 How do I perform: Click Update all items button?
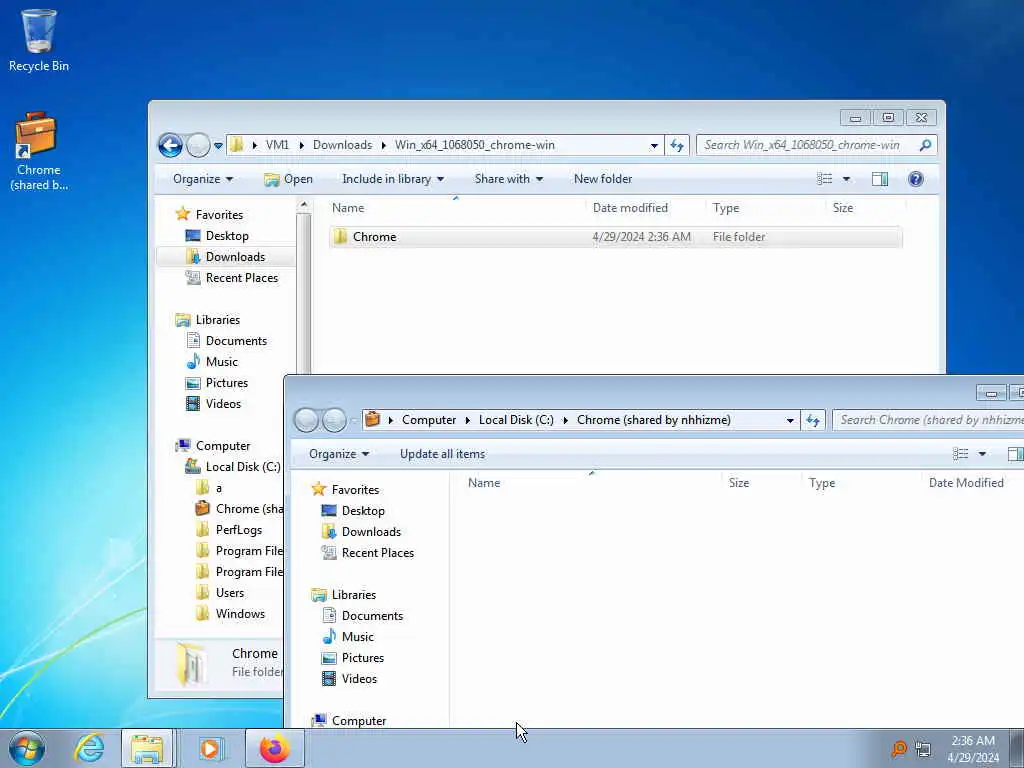click(x=442, y=454)
